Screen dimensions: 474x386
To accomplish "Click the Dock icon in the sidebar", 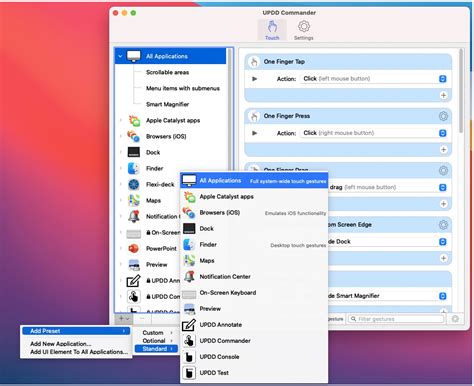I will point(134,152).
